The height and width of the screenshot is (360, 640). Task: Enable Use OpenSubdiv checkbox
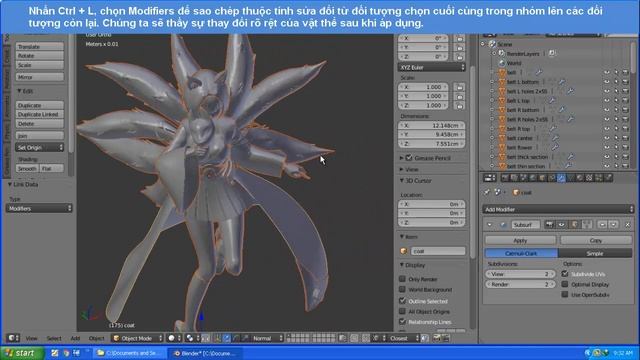pos(565,294)
